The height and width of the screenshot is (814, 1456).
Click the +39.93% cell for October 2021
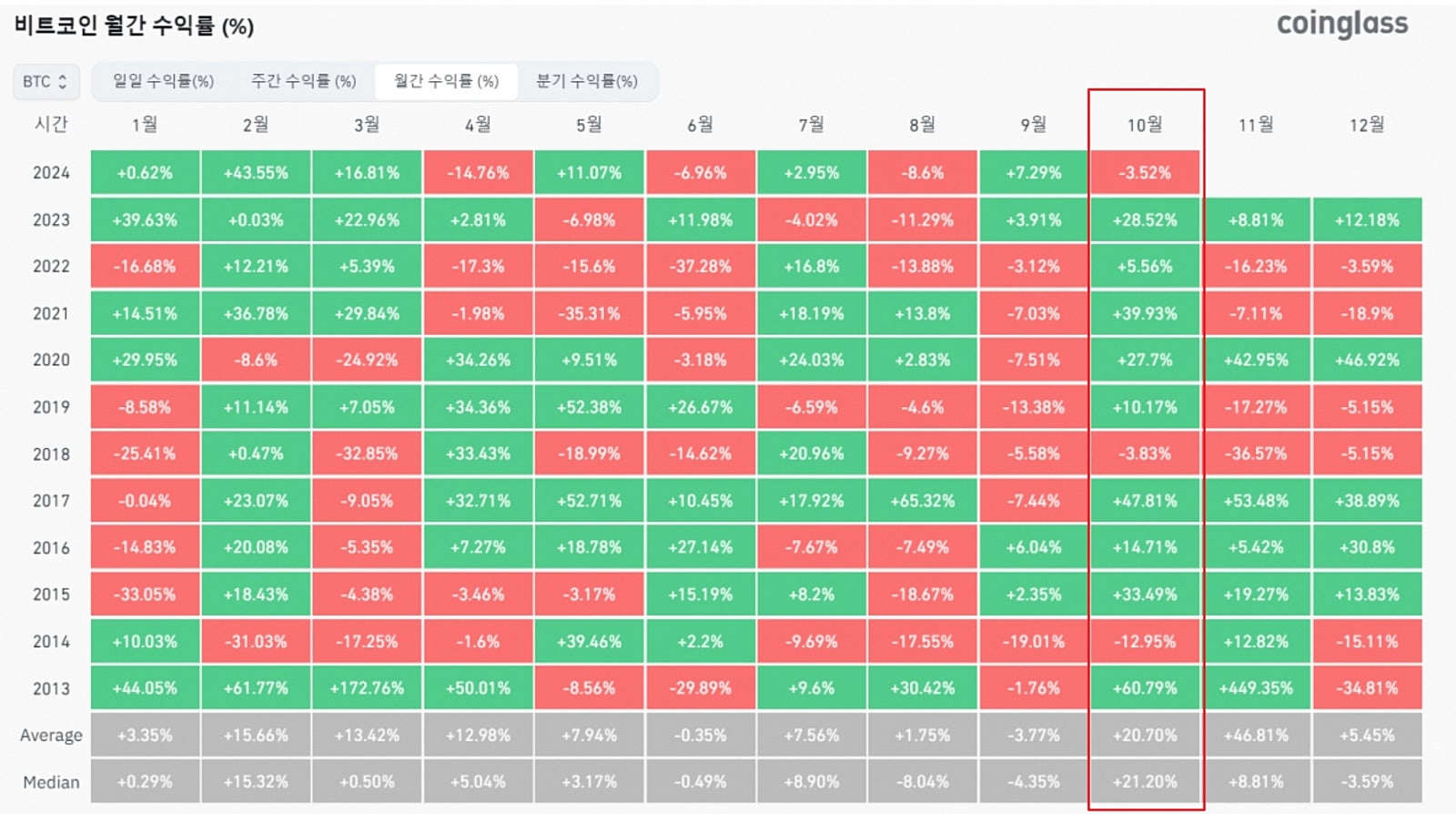1145,313
